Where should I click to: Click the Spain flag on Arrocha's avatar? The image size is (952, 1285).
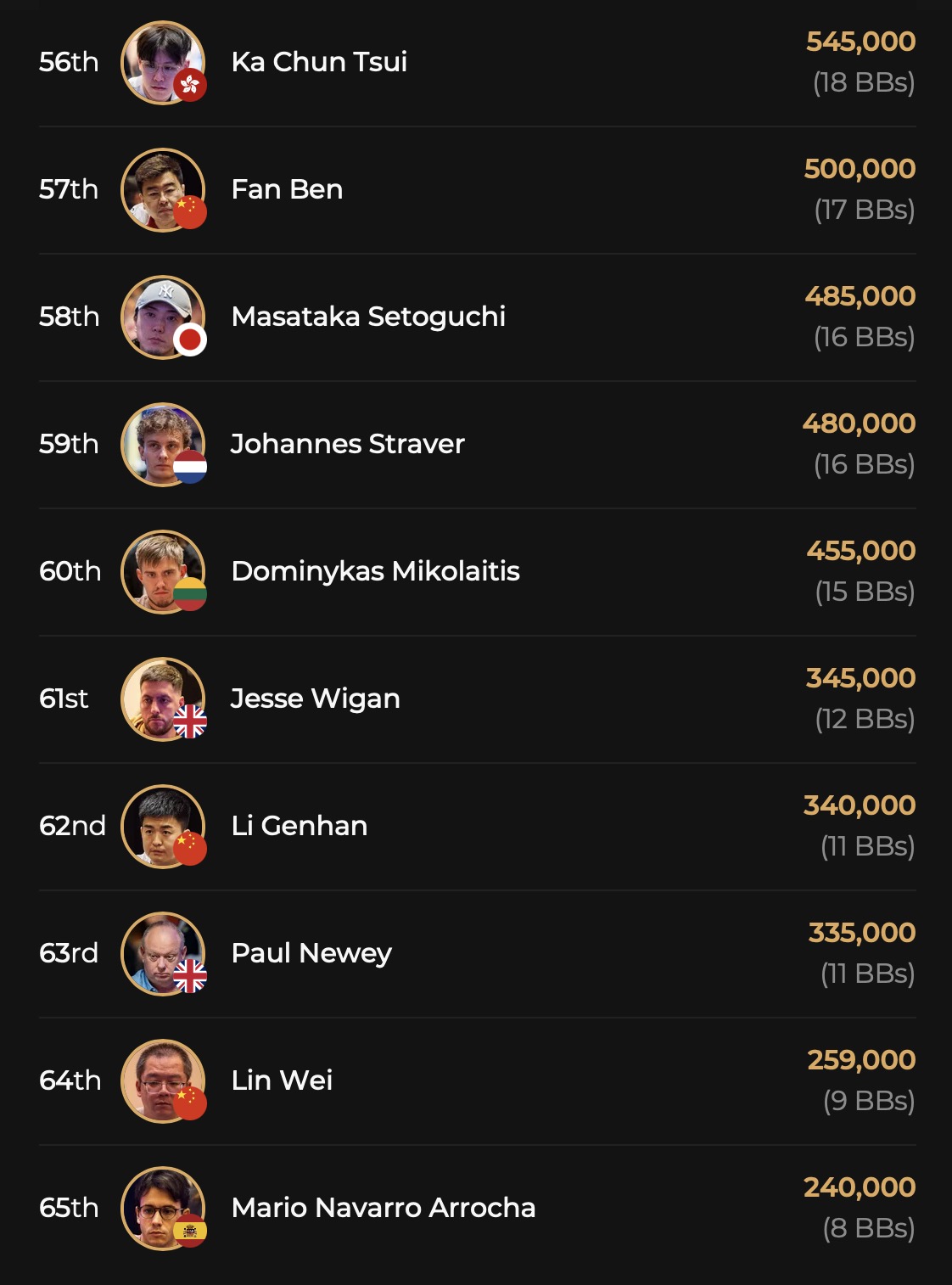point(190,1231)
